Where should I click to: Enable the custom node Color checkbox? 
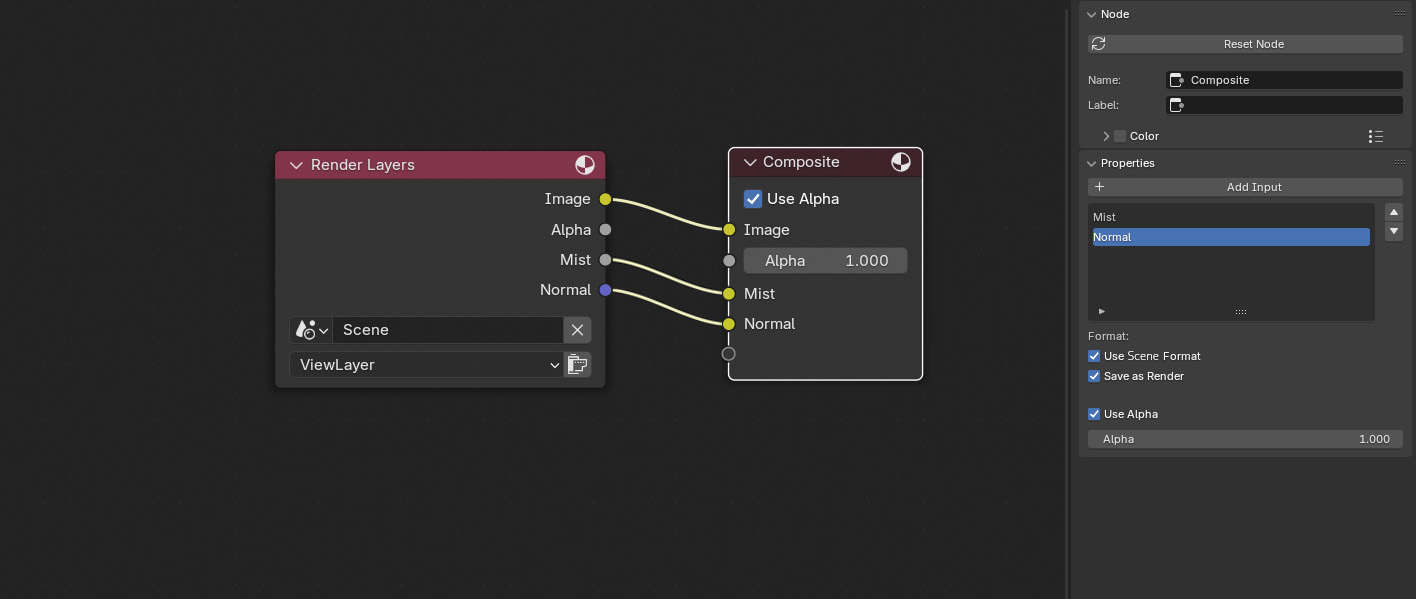1120,136
